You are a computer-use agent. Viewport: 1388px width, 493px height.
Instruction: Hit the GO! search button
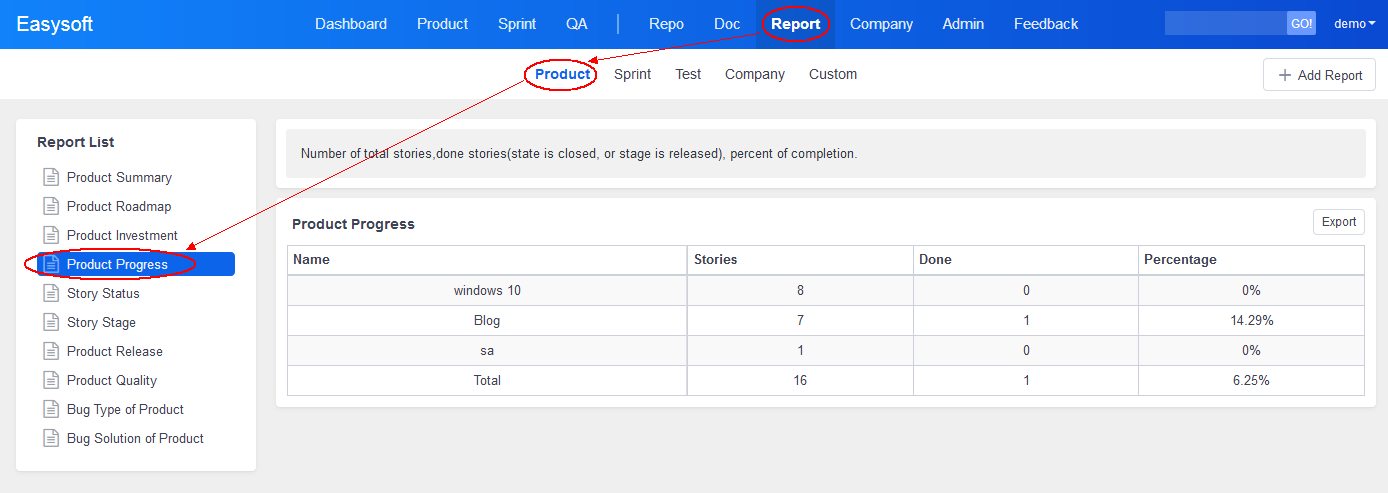(1301, 24)
